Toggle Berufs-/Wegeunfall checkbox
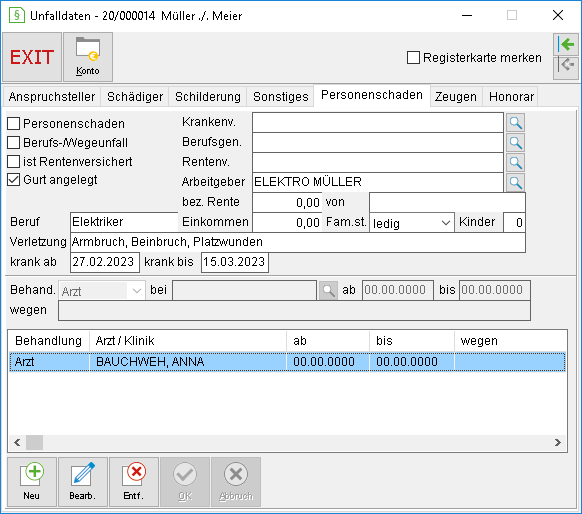Screen dimensions: 582x514 click(14, 143)
